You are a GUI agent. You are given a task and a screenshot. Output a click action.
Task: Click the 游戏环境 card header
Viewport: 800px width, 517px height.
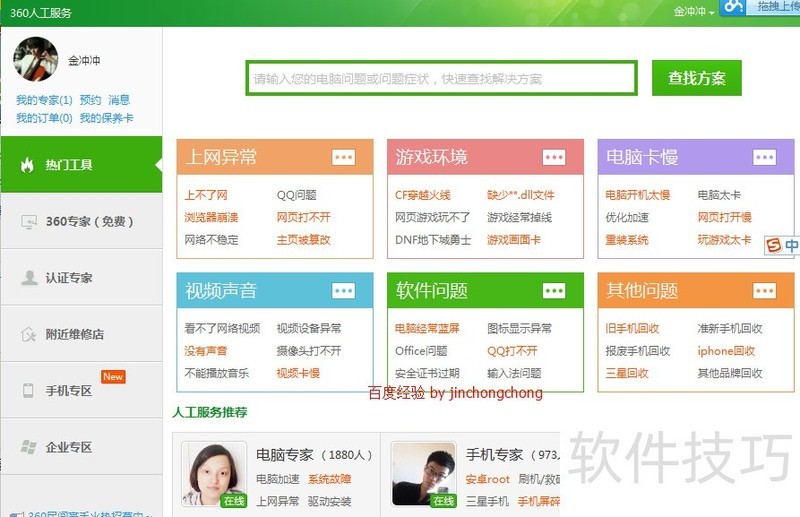pyautogui.click(x=485, y=157)
